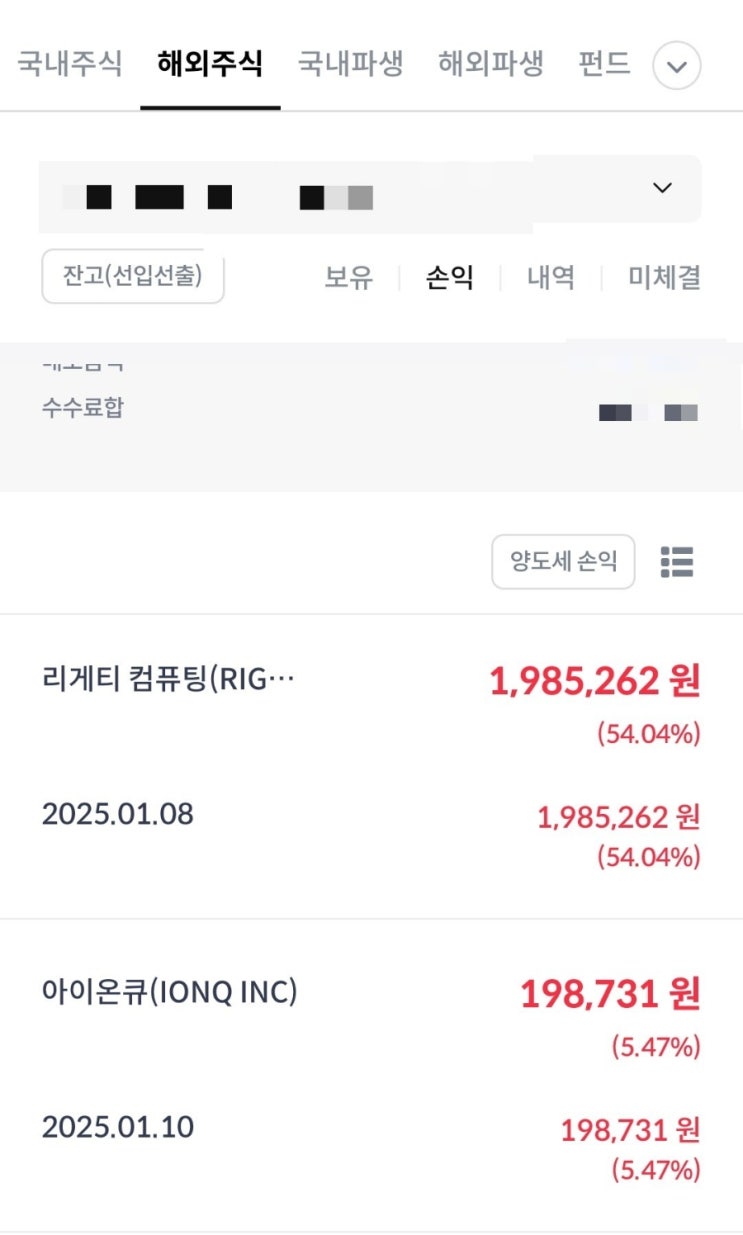Open the 해외파생 tab
This screenshot has height=1235, width=743.
click(x=490, y=65)
